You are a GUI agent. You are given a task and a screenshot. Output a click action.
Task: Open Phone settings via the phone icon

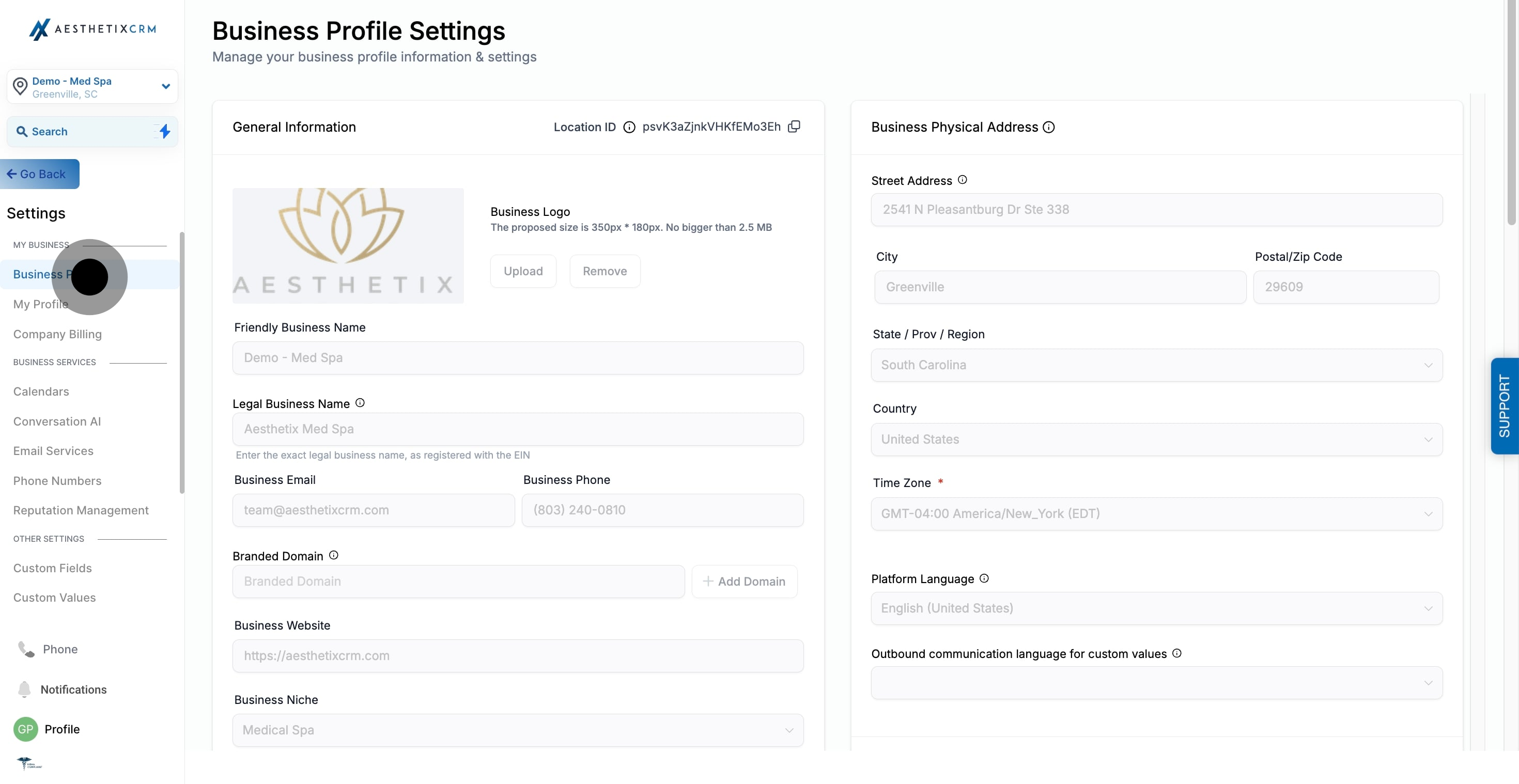pos(25,649)
